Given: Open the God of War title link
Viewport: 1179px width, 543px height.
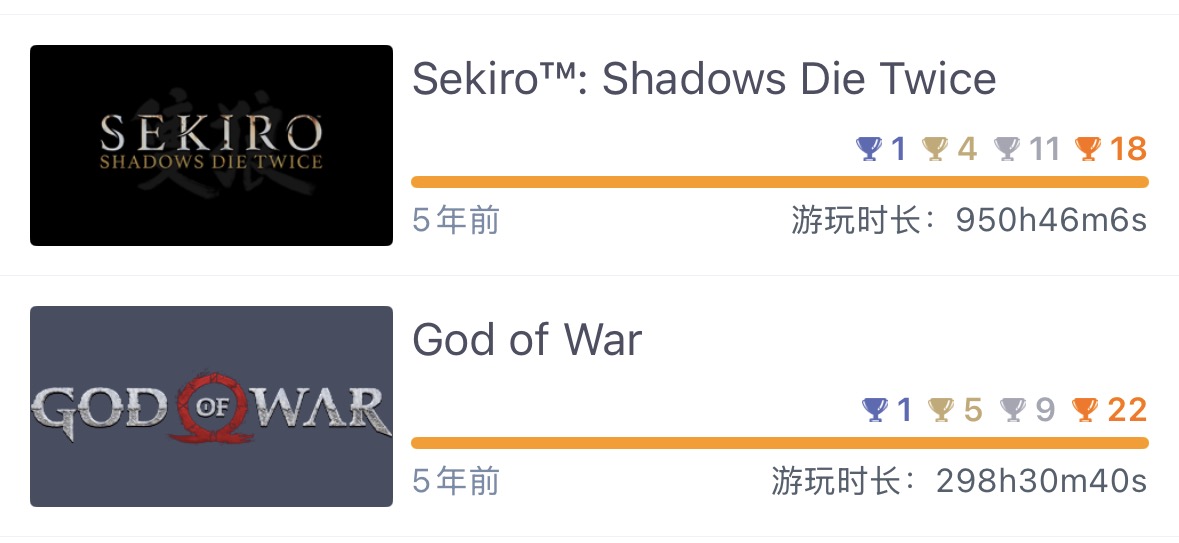Looking at the screenshot, I should click(527, 340).
